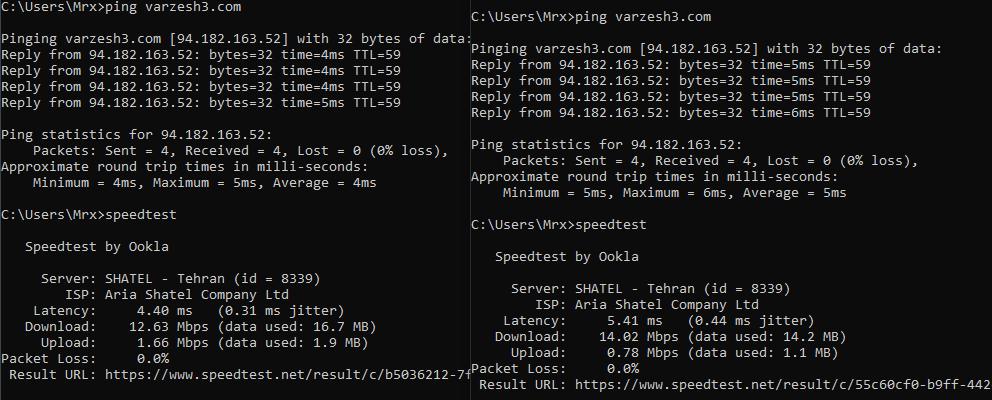
Task: Click the right 'Speedtest by Ookla' heading
Action: [x=567, y=256]
